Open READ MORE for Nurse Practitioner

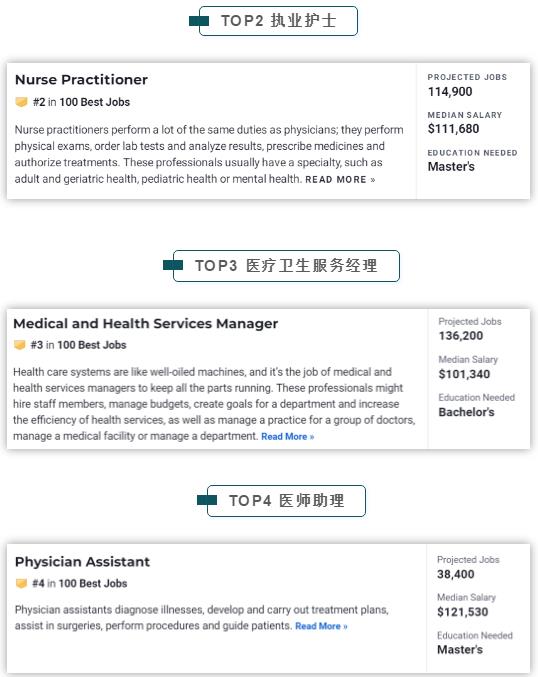(340, 180)
